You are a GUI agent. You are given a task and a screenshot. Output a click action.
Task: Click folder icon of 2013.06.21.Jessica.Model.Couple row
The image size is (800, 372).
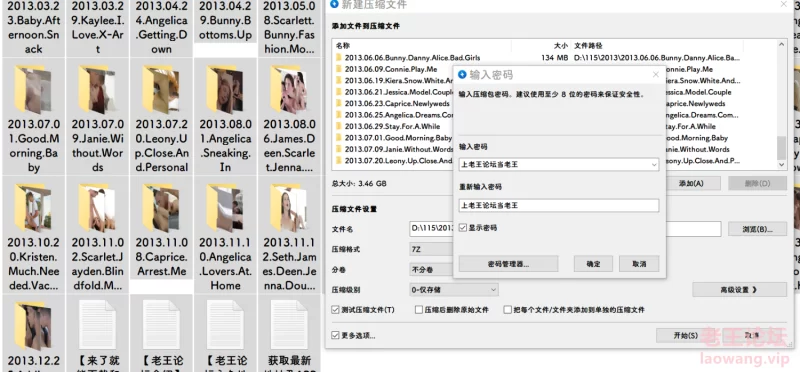coord(338,92)
